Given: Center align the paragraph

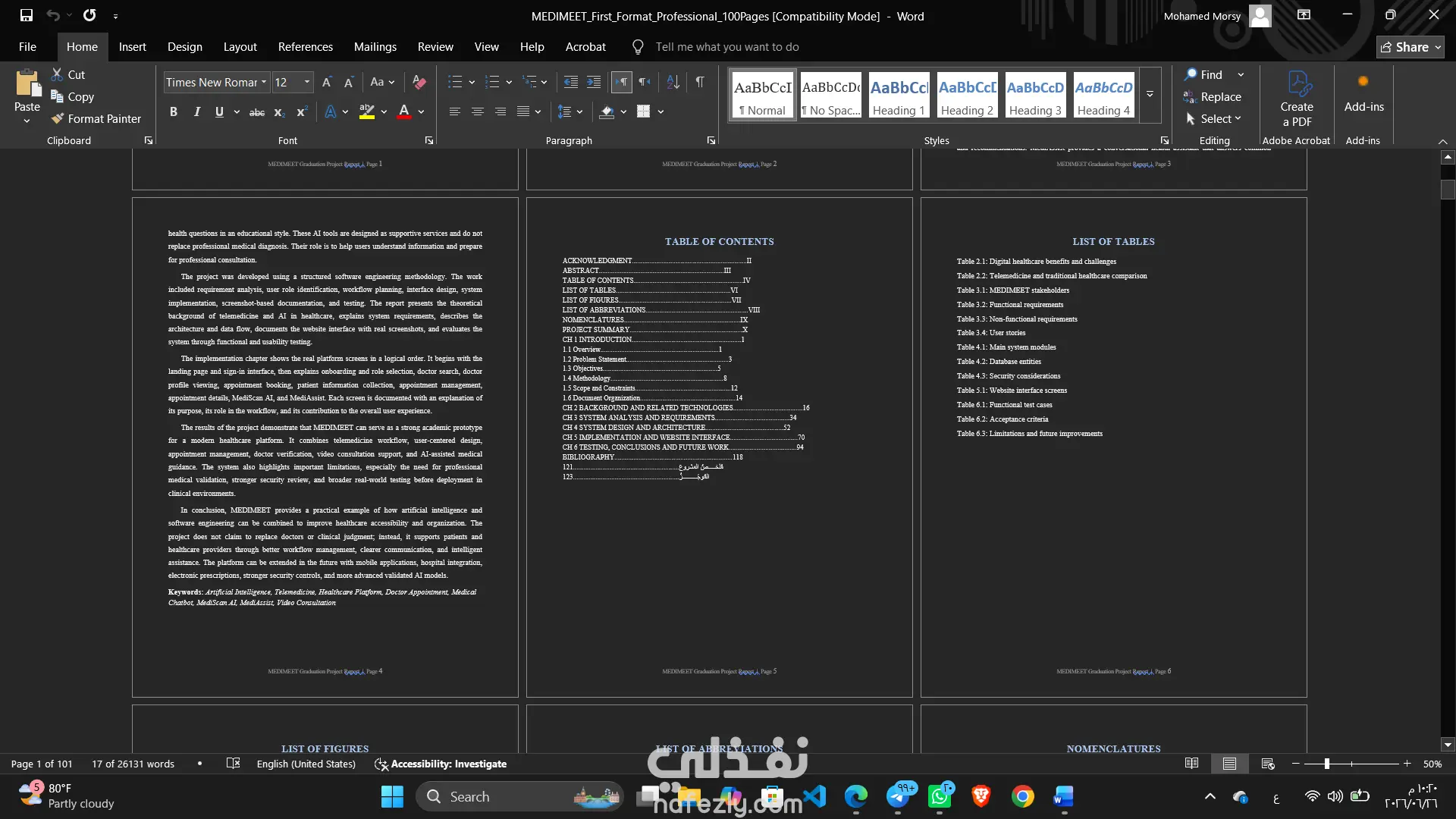Looking at the screenshot, I should coord(478,111).
